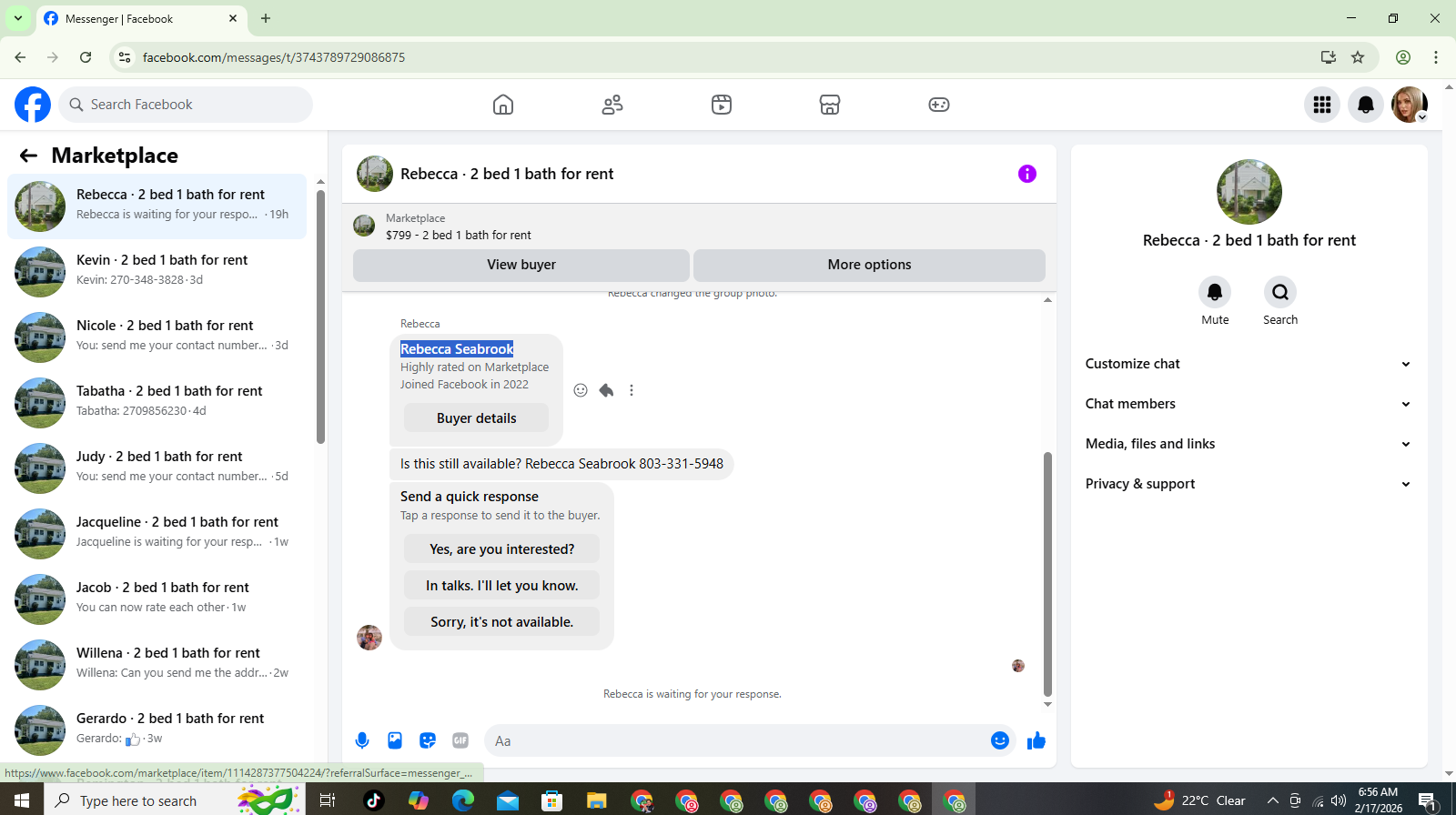1456x815 pixels.
Task: Choose a sticker from sticker icon
Action: (428, 740)
